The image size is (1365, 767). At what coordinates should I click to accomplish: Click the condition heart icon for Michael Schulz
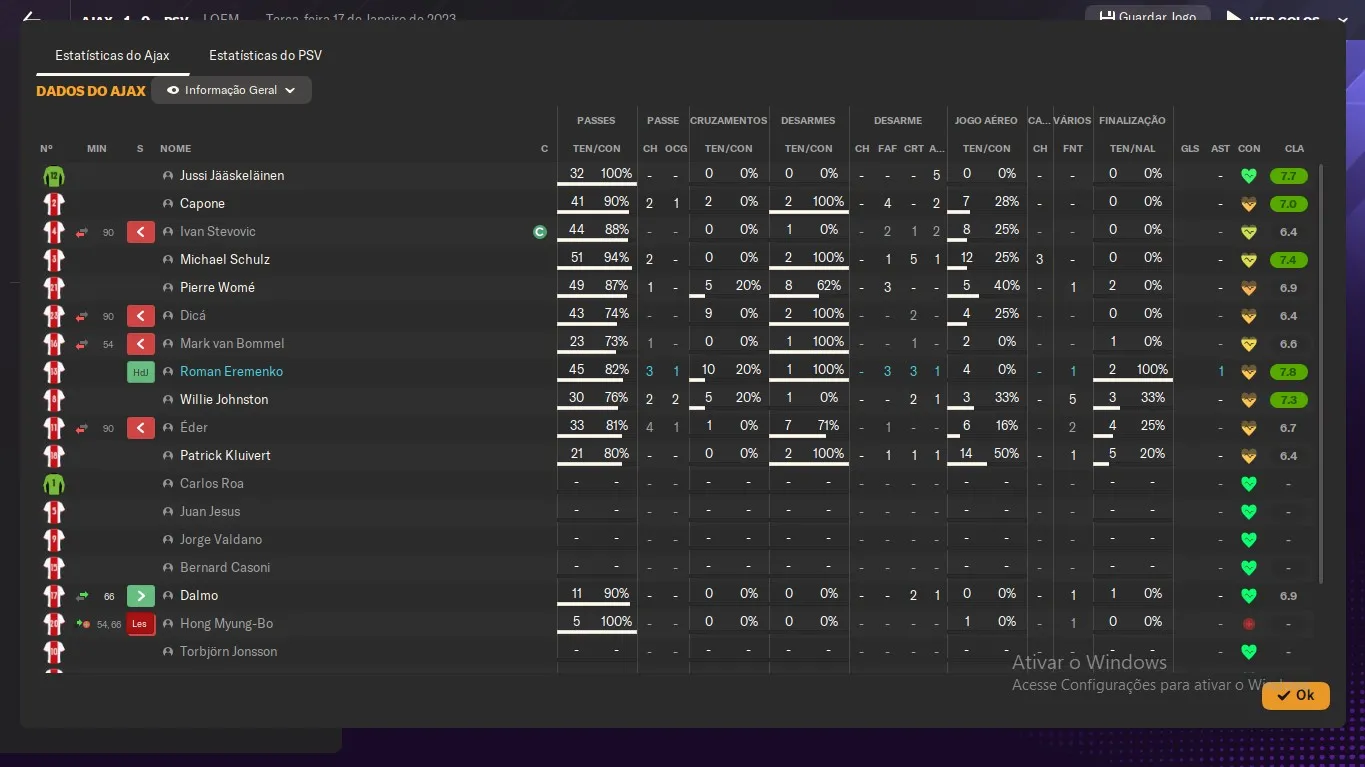1248,260
